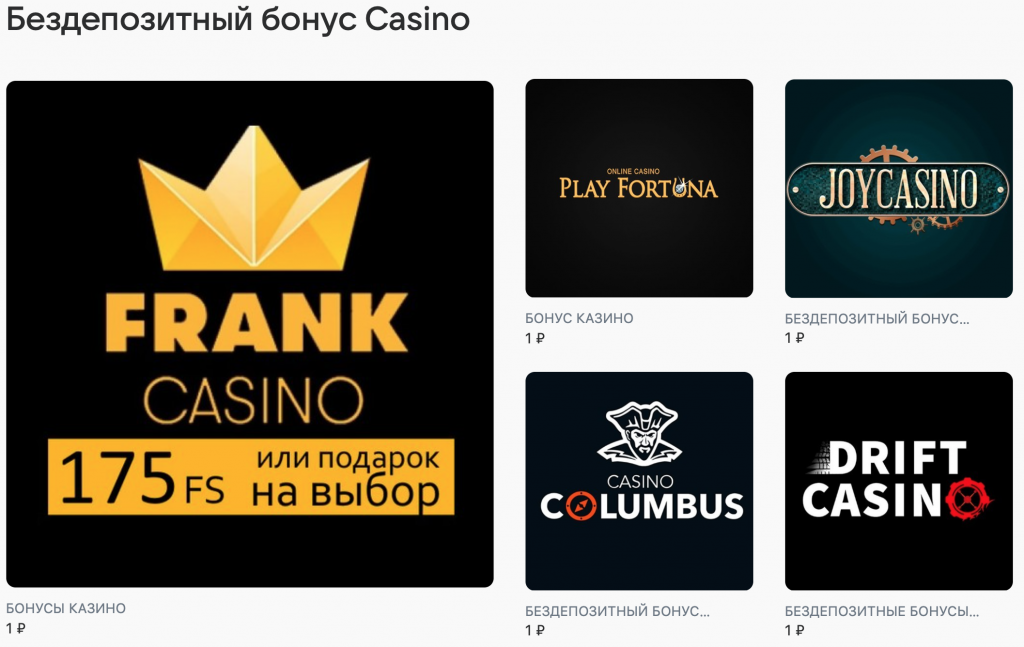Click the 1 ₽ price under Drift Casino
This screenshot has height=647, width=1024.
[x=795, y=630]
